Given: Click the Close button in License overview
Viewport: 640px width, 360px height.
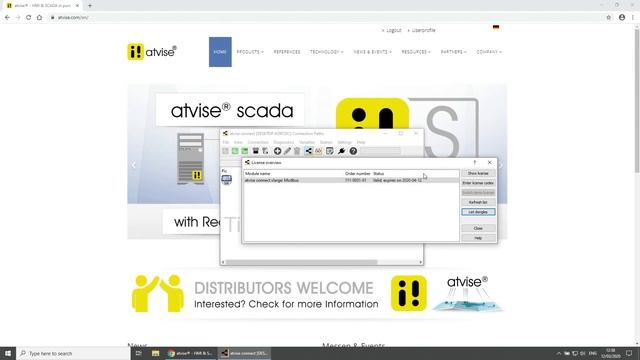Looking at the screenshot, I should (x=478, y=228).
